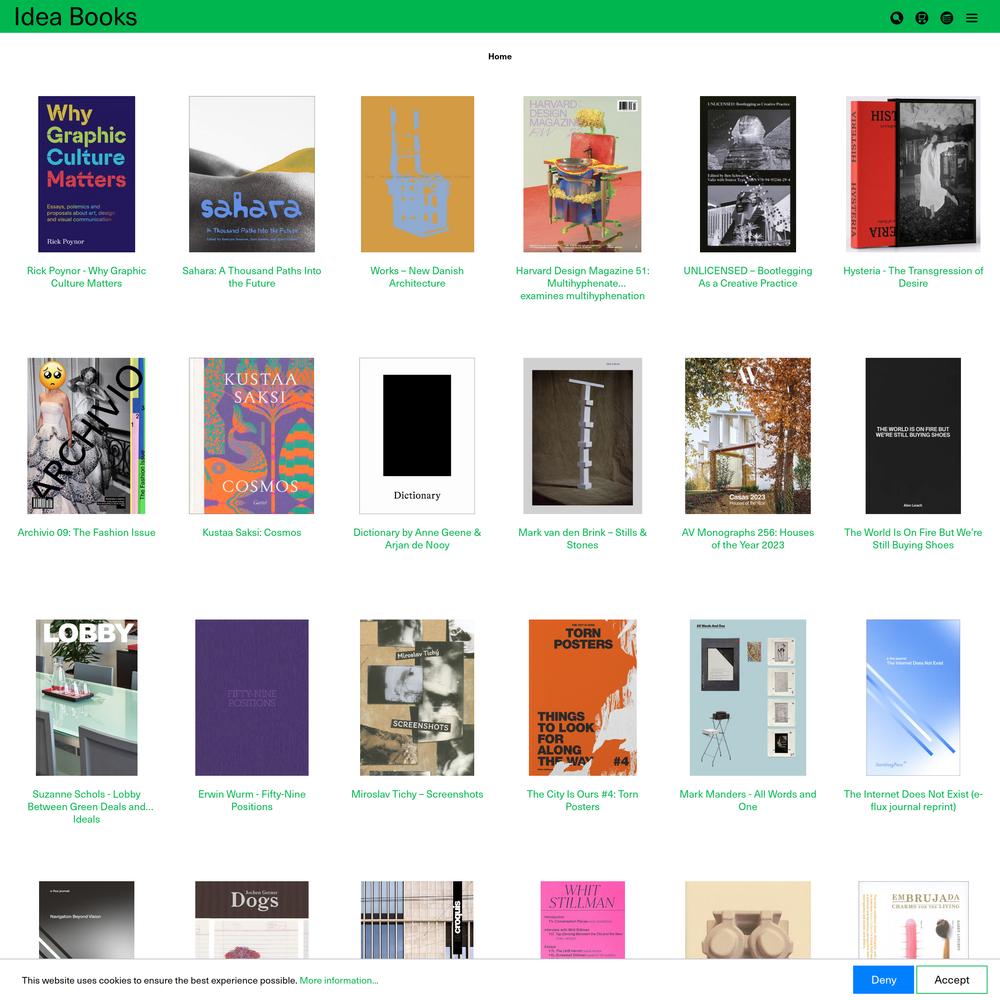Click the 'Dogs' book cover

(x=252, y=920)
